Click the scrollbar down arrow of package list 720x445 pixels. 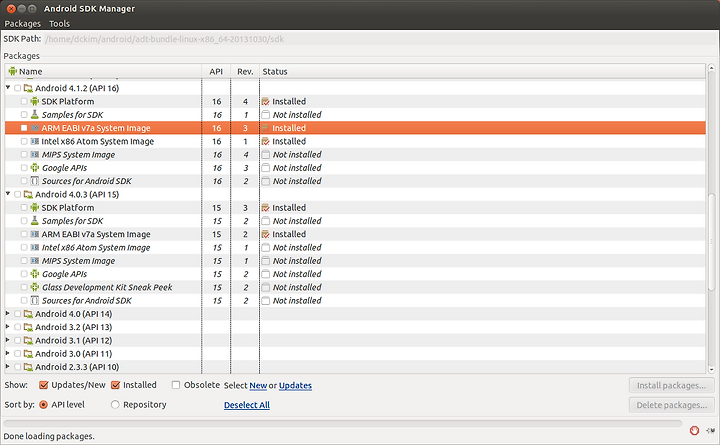coord(711,369)
